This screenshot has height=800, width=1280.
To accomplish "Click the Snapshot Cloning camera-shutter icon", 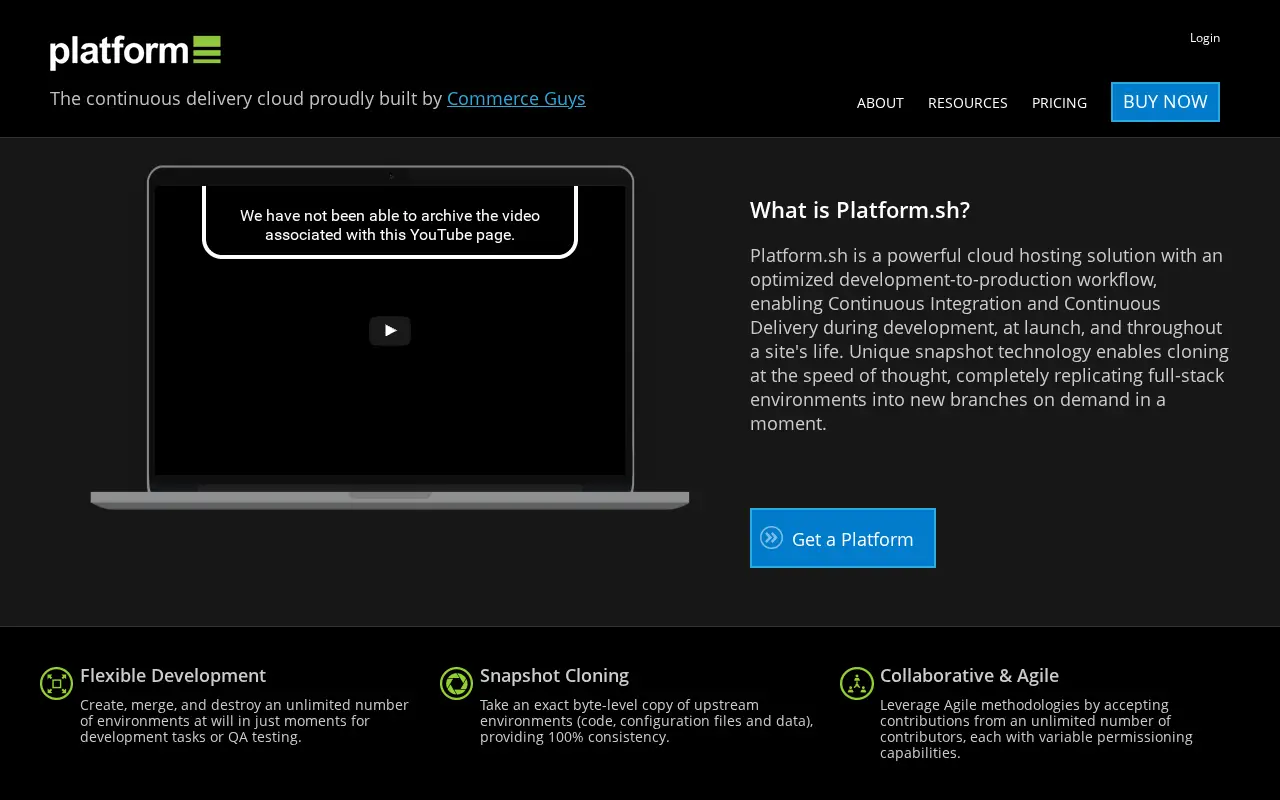I will pyautogui.click(x=456, y=683).
